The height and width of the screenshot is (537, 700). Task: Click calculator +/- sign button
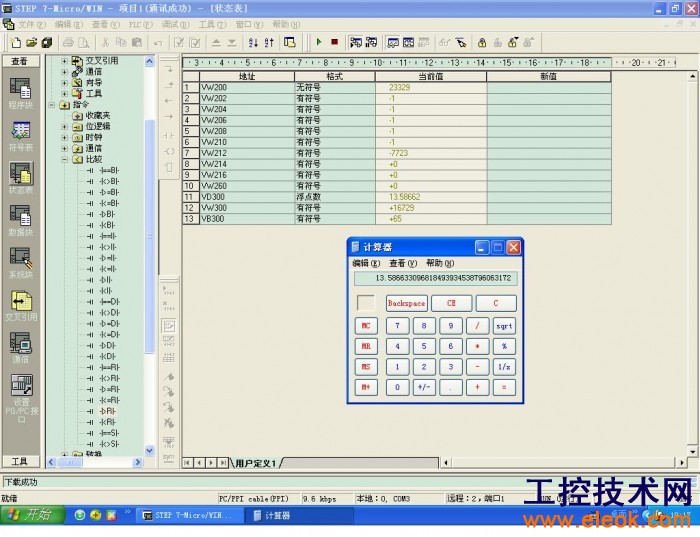424,387
